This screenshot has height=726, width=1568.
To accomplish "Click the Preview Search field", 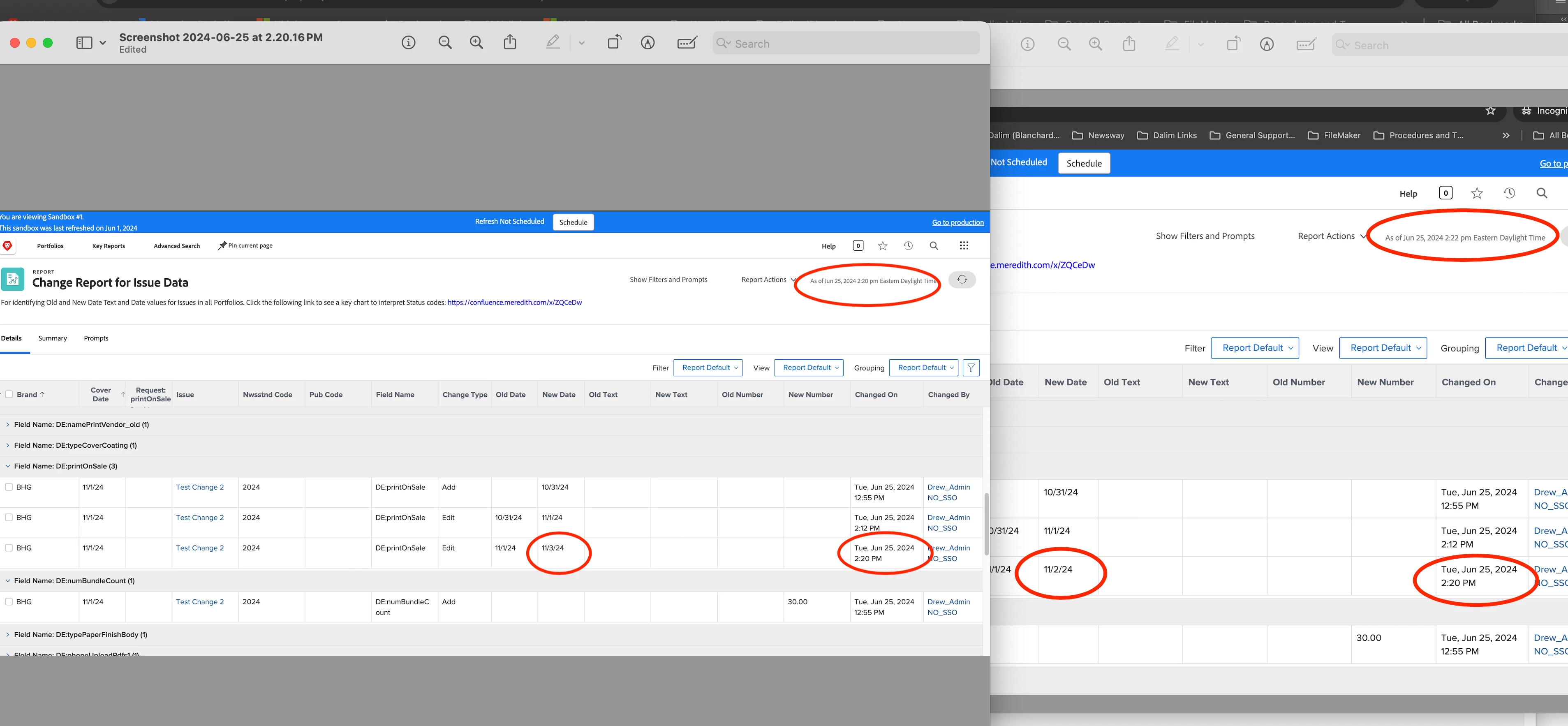I will tap(846, 44).
